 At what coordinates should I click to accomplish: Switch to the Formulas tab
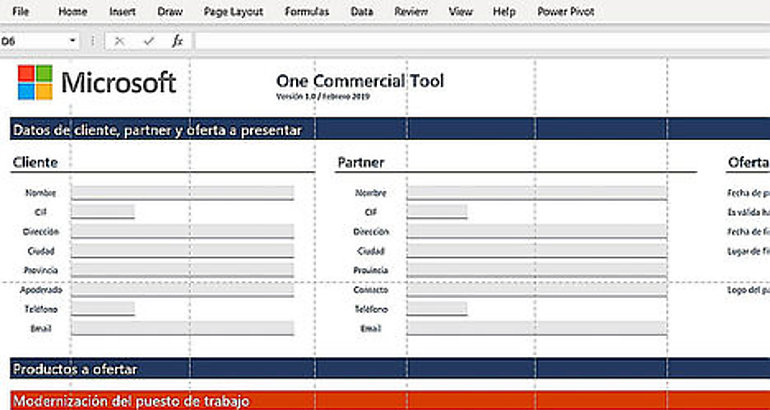307,11
